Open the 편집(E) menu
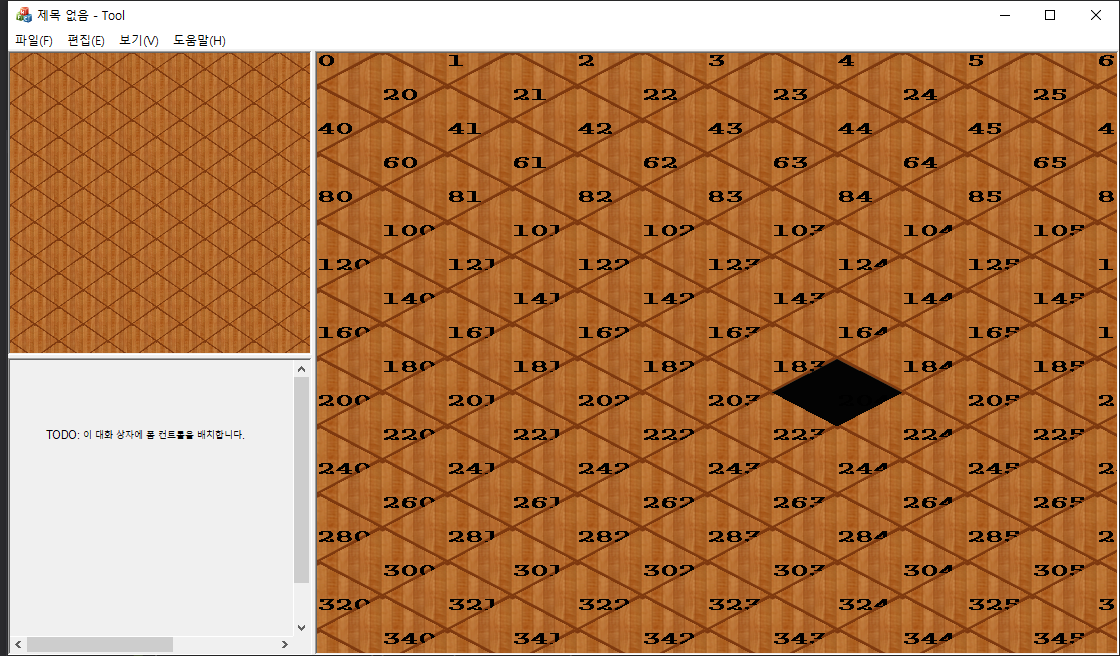 (86, 41)
